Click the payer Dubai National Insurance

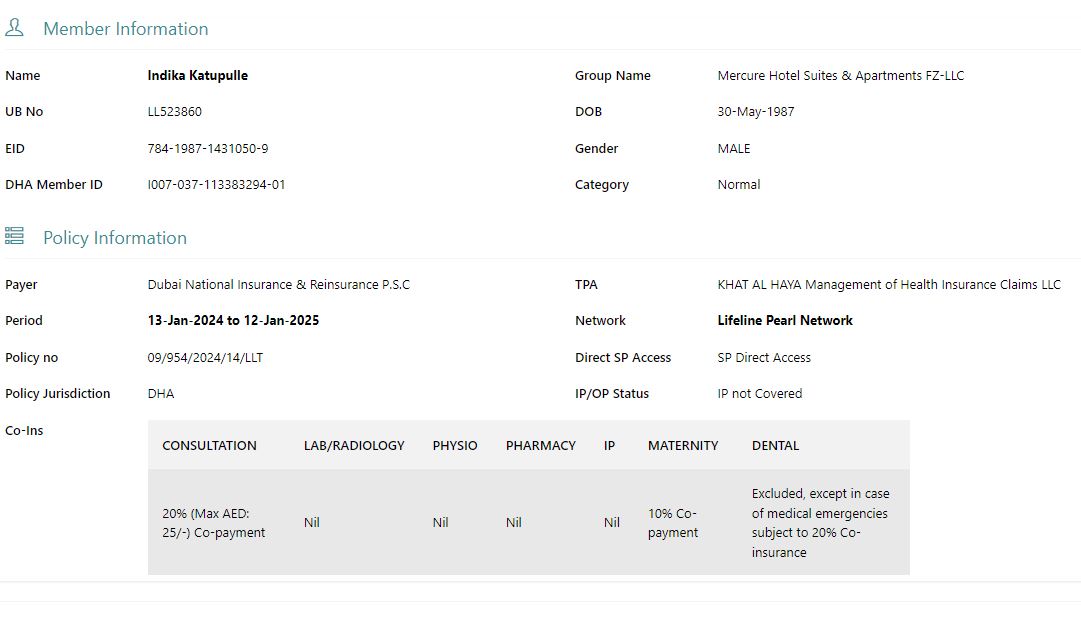(278, 285)
